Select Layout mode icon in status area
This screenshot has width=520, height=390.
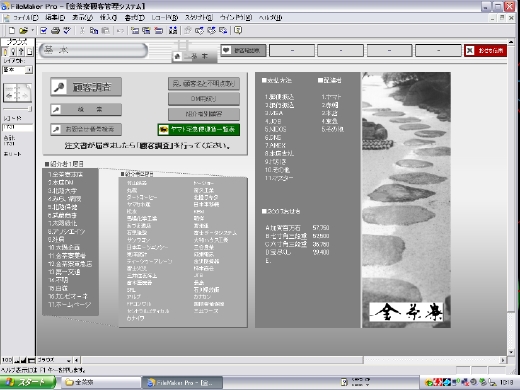click(x=21, y=52)
